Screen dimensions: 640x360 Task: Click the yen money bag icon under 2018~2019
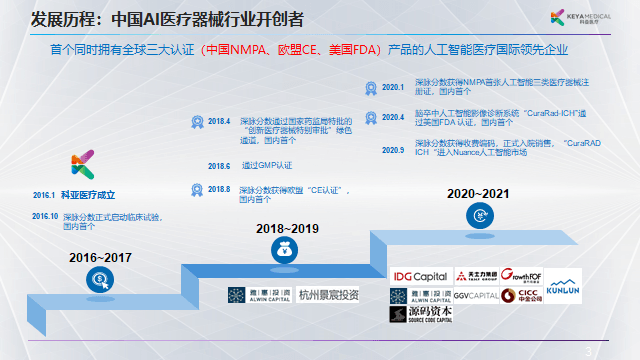click(284, 250)
